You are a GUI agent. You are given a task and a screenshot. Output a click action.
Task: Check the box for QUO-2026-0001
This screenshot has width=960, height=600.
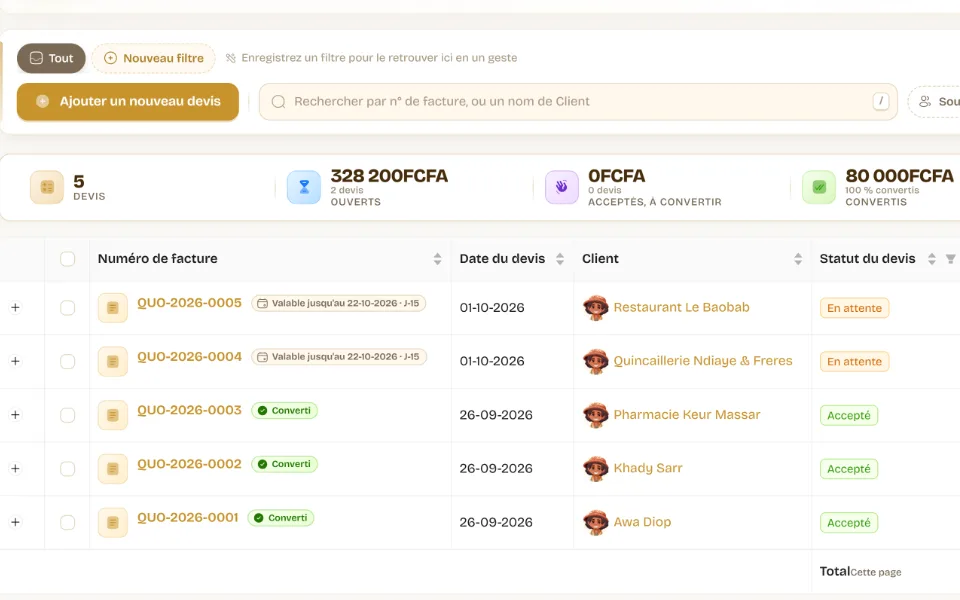click(x=67, y=522)
